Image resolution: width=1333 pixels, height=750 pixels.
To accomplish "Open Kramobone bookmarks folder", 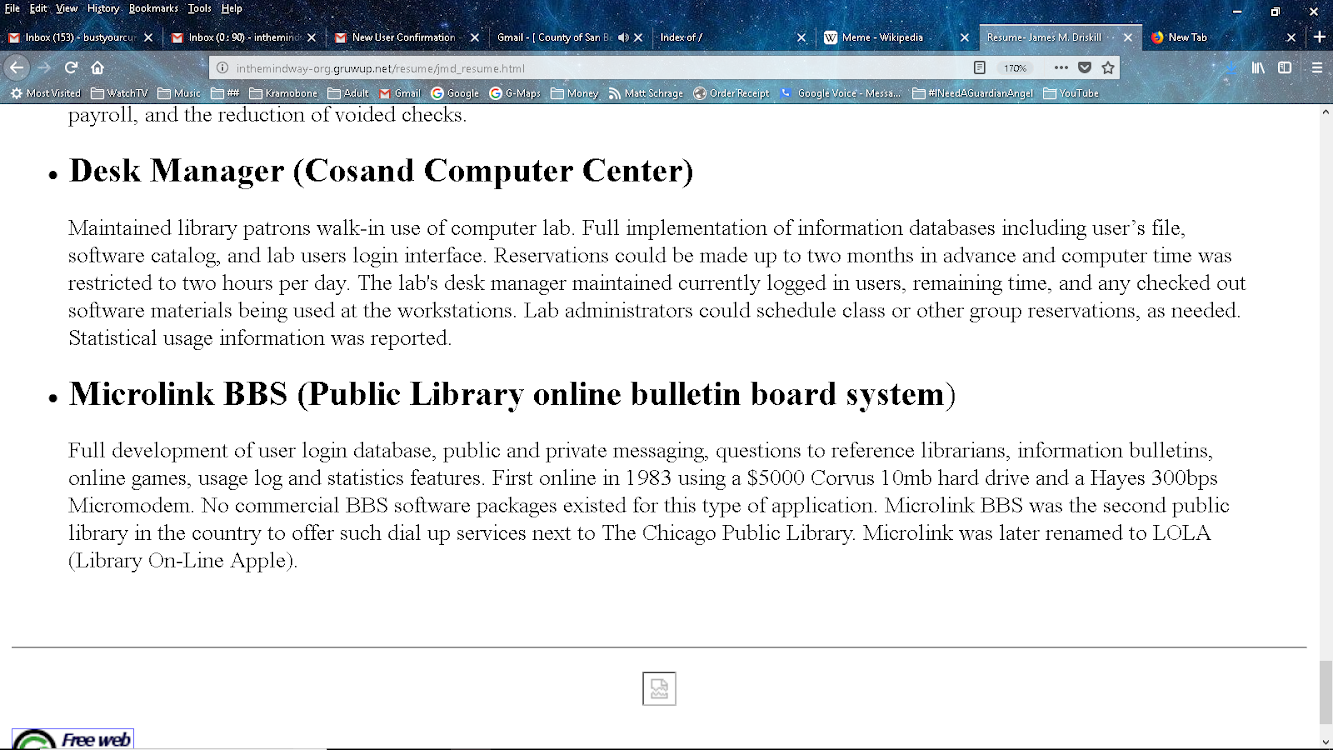I will [x=283, y=93].
